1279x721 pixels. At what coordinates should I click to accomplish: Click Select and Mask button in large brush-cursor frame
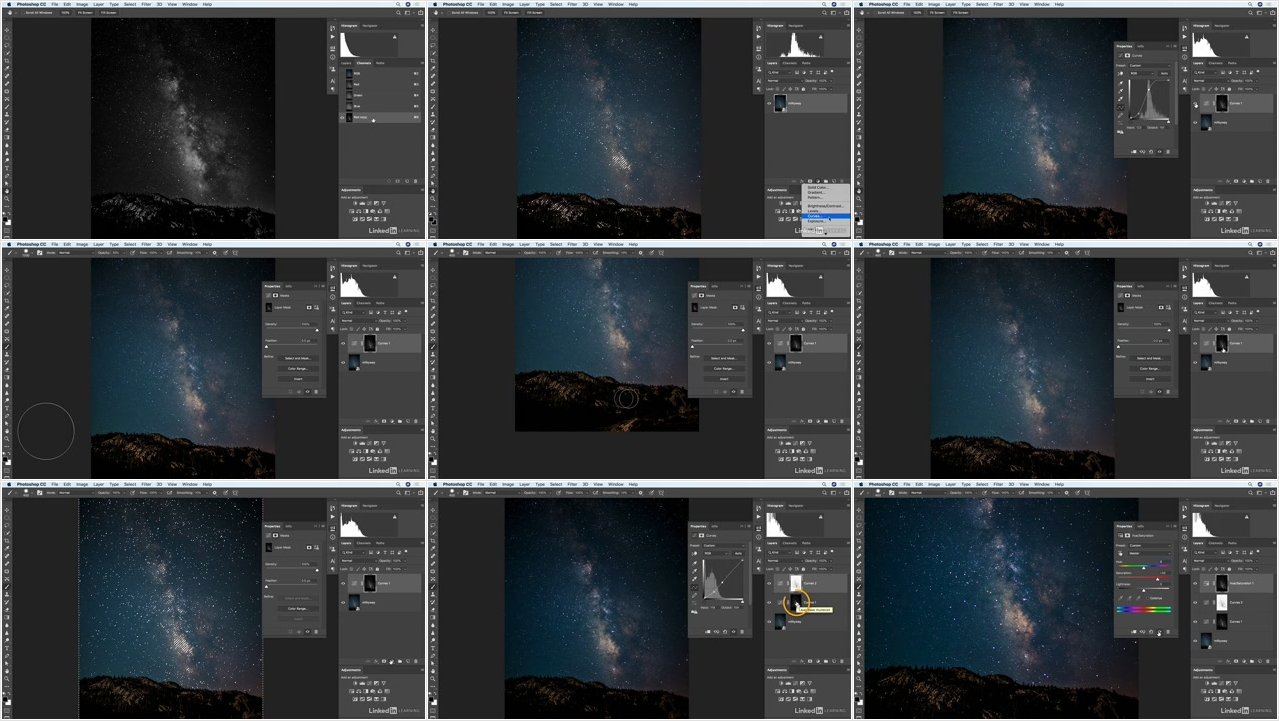click(298, 358)
